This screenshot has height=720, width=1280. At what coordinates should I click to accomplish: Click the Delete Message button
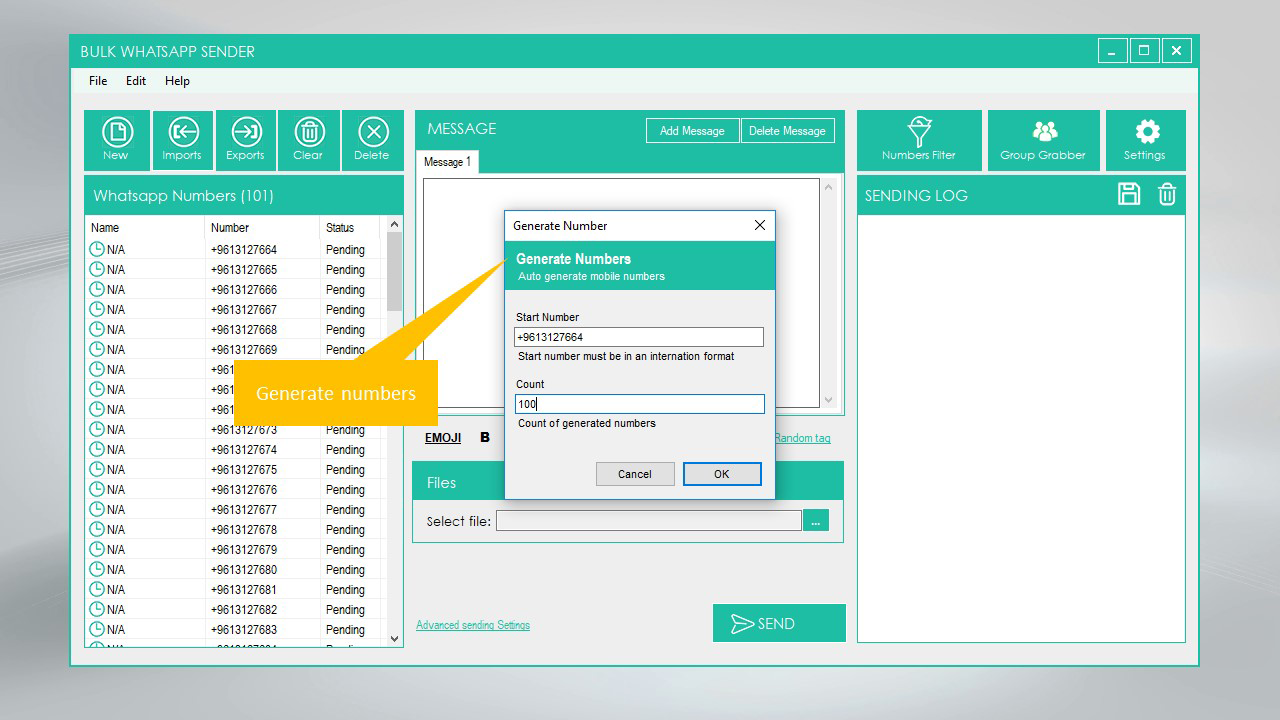[787, 131]
